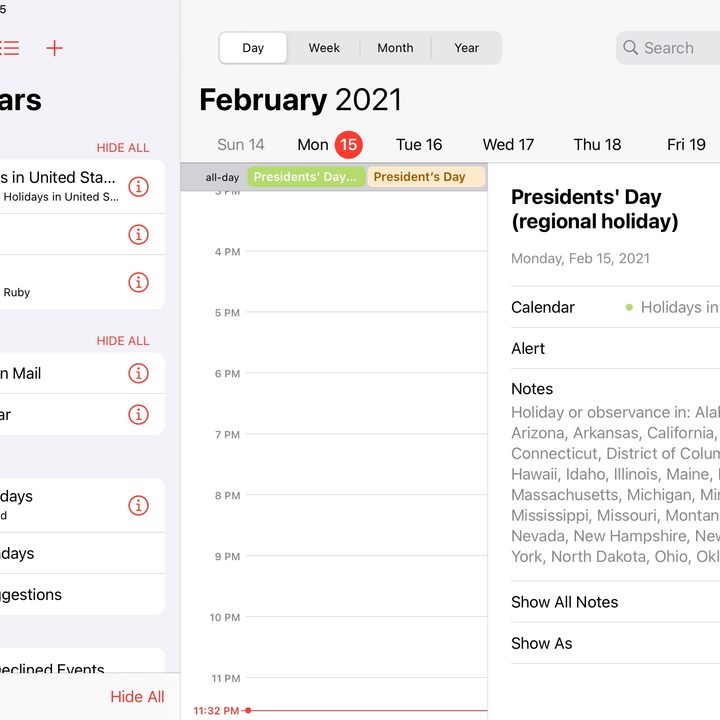Click the 4 PM time label
The width and height of the screenshot is (720, 720).
click(x=227, y=252)
